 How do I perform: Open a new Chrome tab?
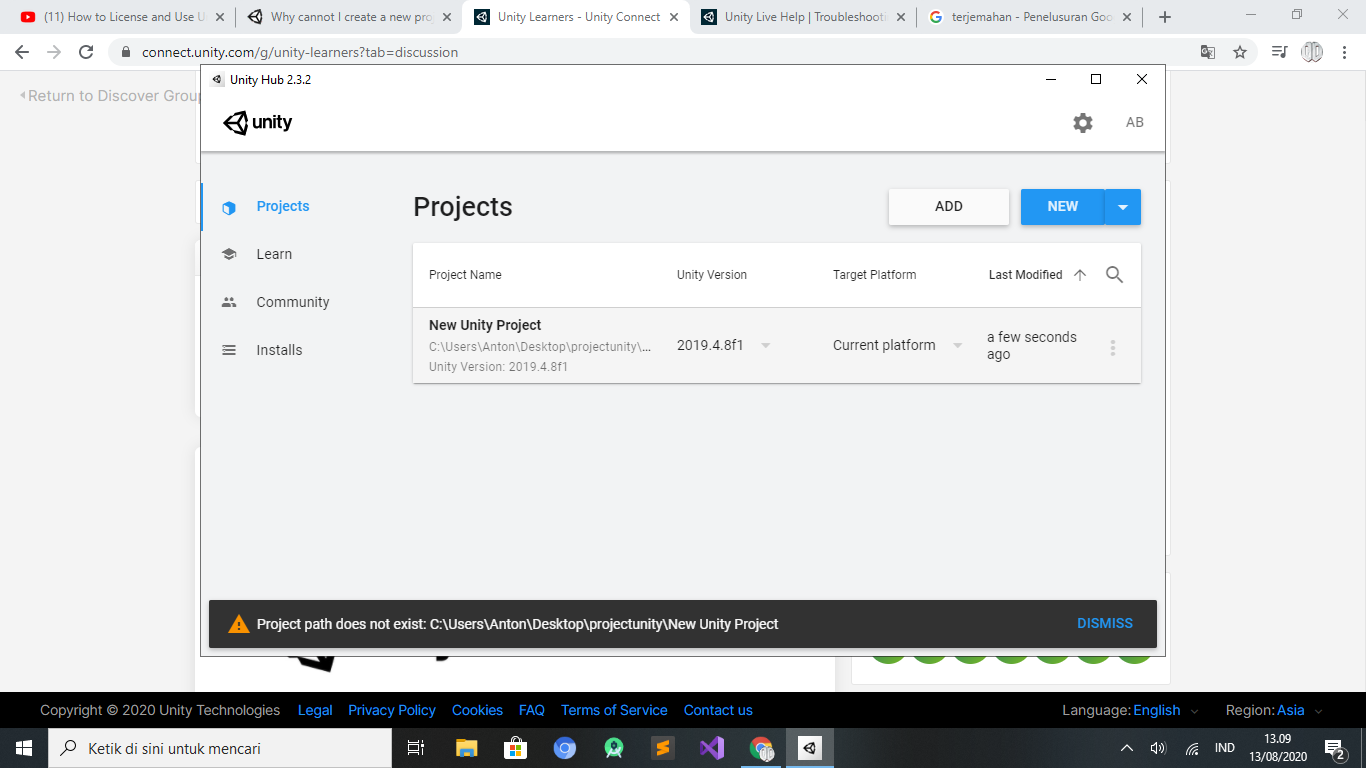1165,17
